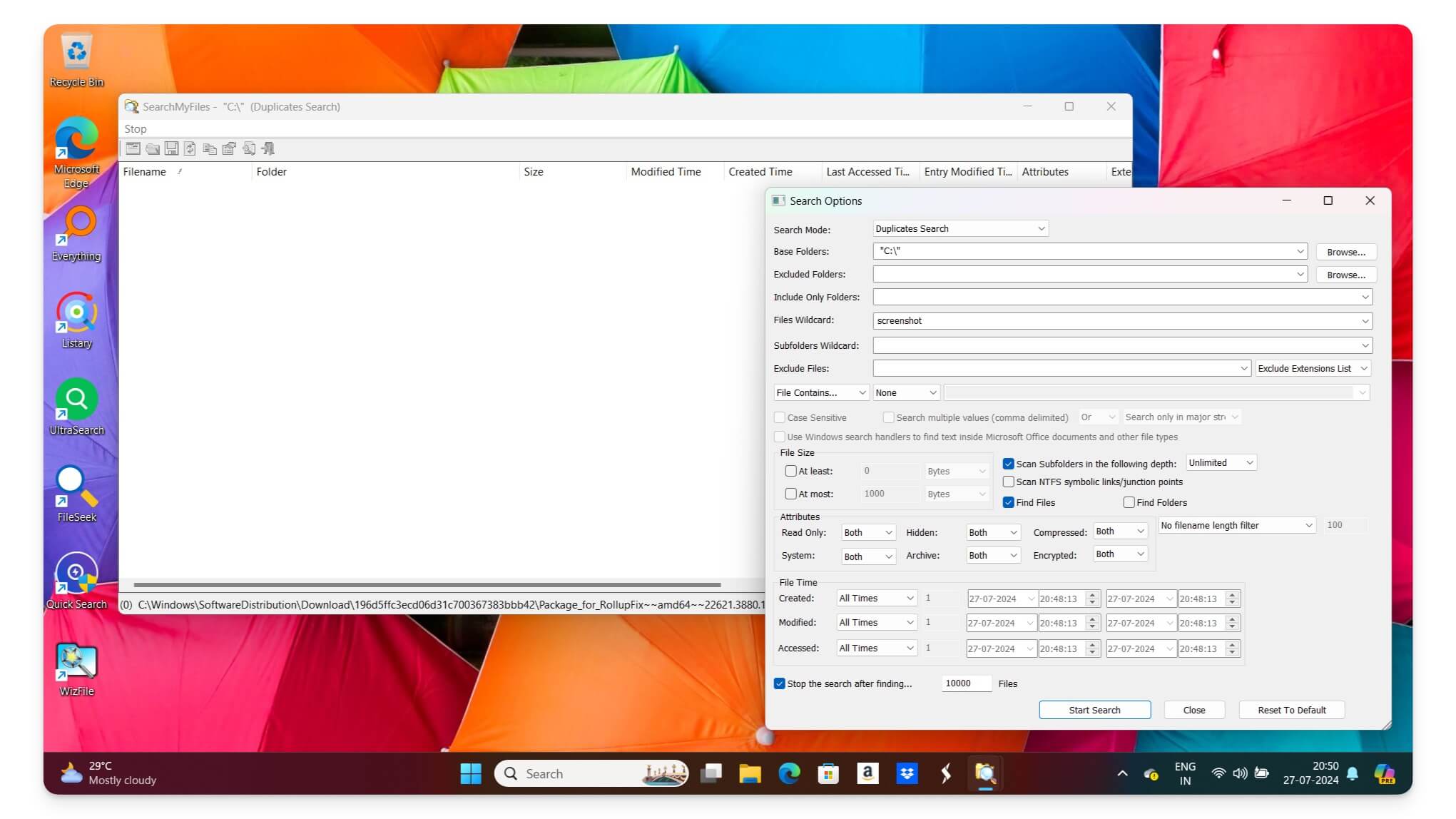This screenshot has width=1456, height=819.
Task: Click the file properties toolbar icon
Action: tap(229, 148)
